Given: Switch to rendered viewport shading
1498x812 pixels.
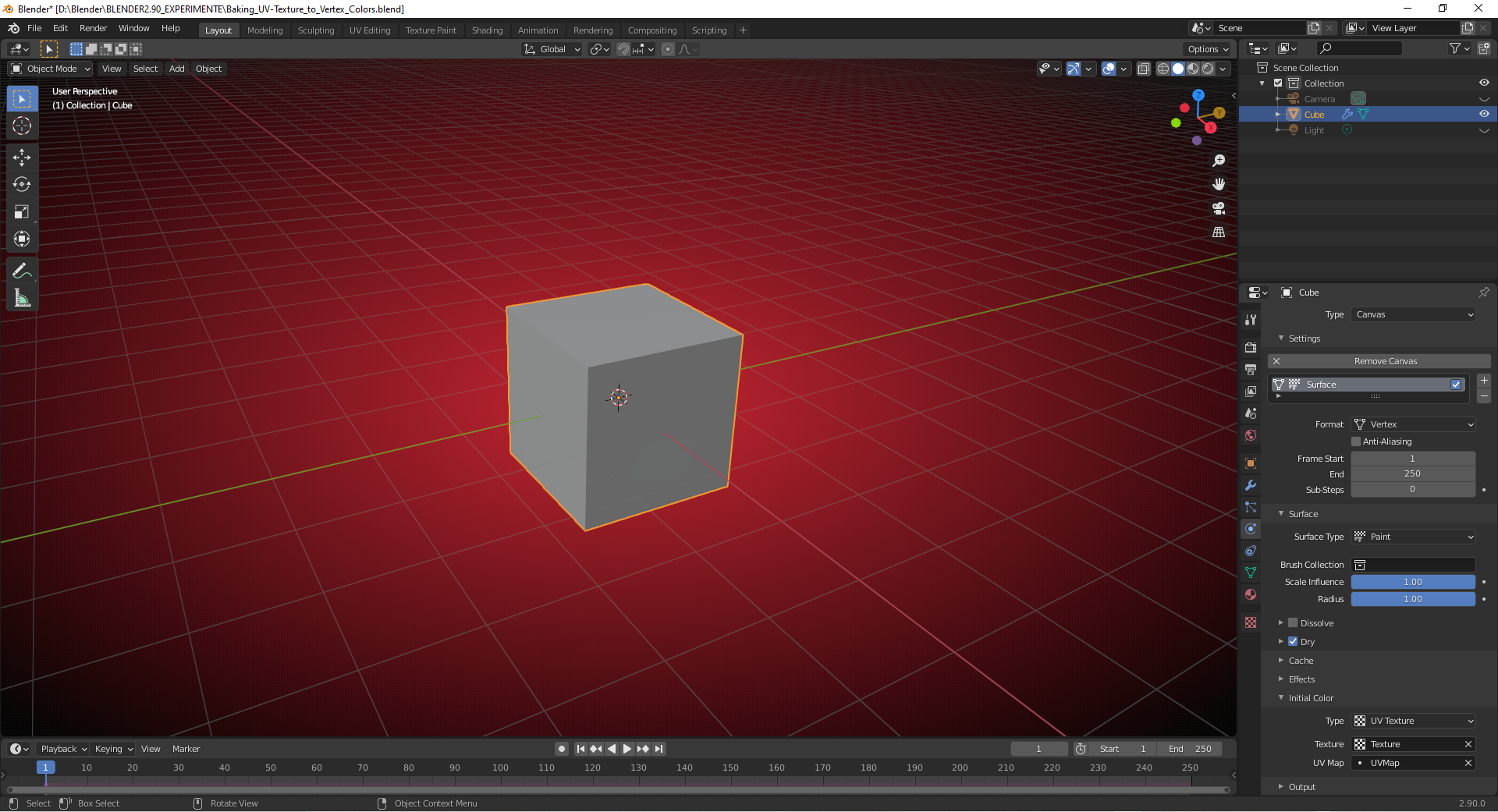Looking at the screenshot, I should [1208, 69].
